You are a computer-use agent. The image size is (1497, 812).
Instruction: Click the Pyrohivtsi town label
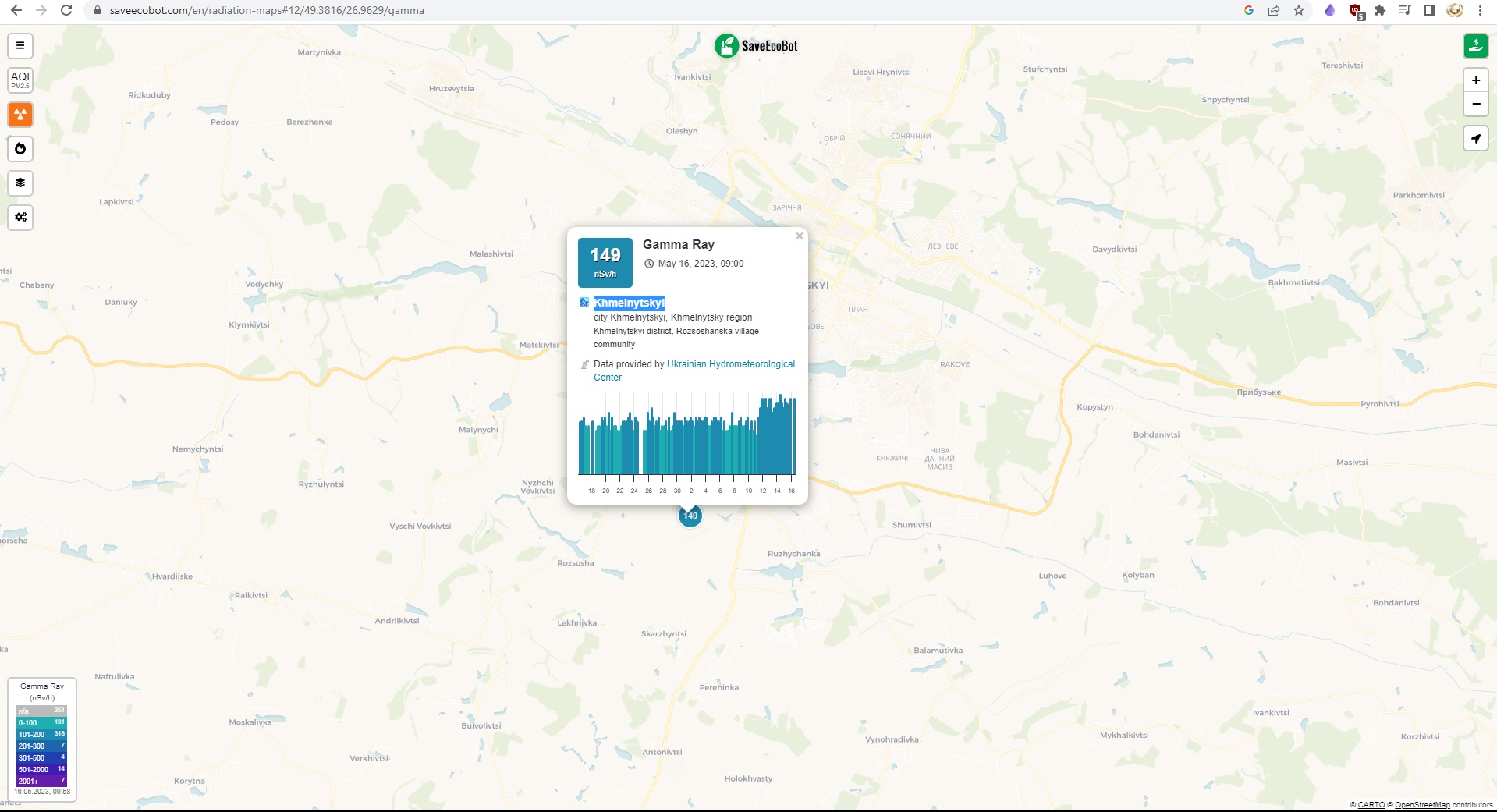pyautogui.click(x=1380, y=404)
